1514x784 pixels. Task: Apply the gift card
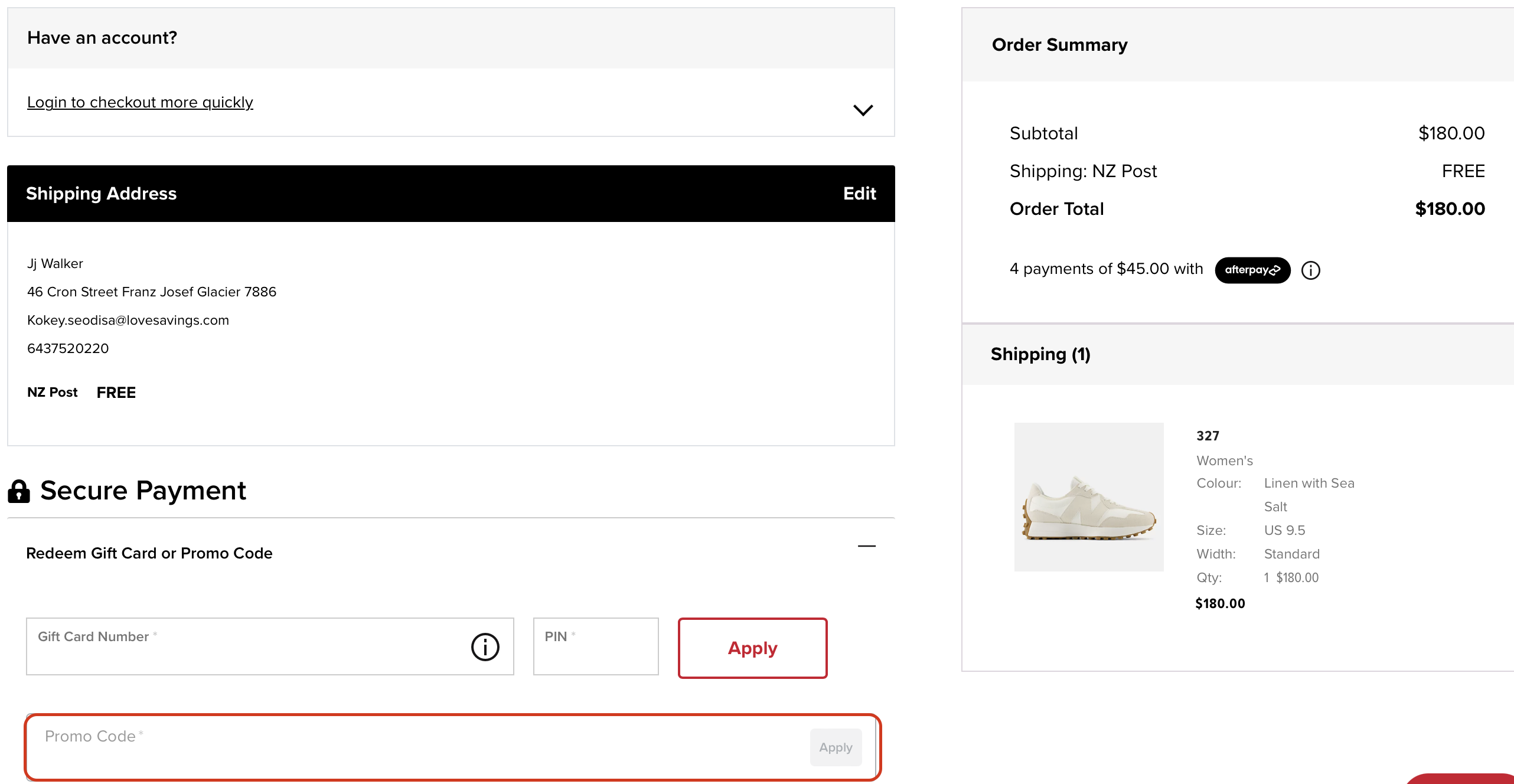click(752, 648)
